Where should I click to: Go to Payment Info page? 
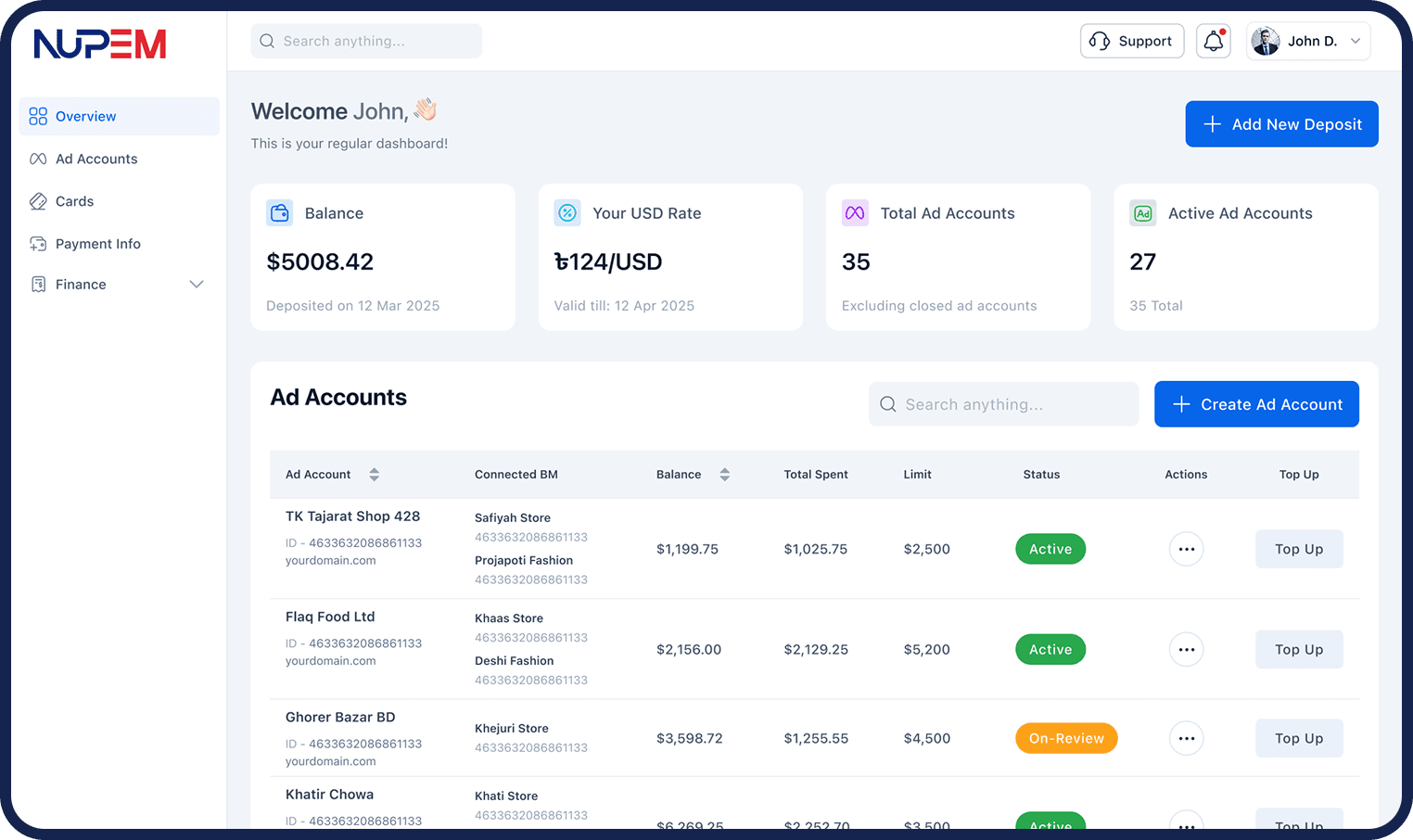[x=98, y=244]
